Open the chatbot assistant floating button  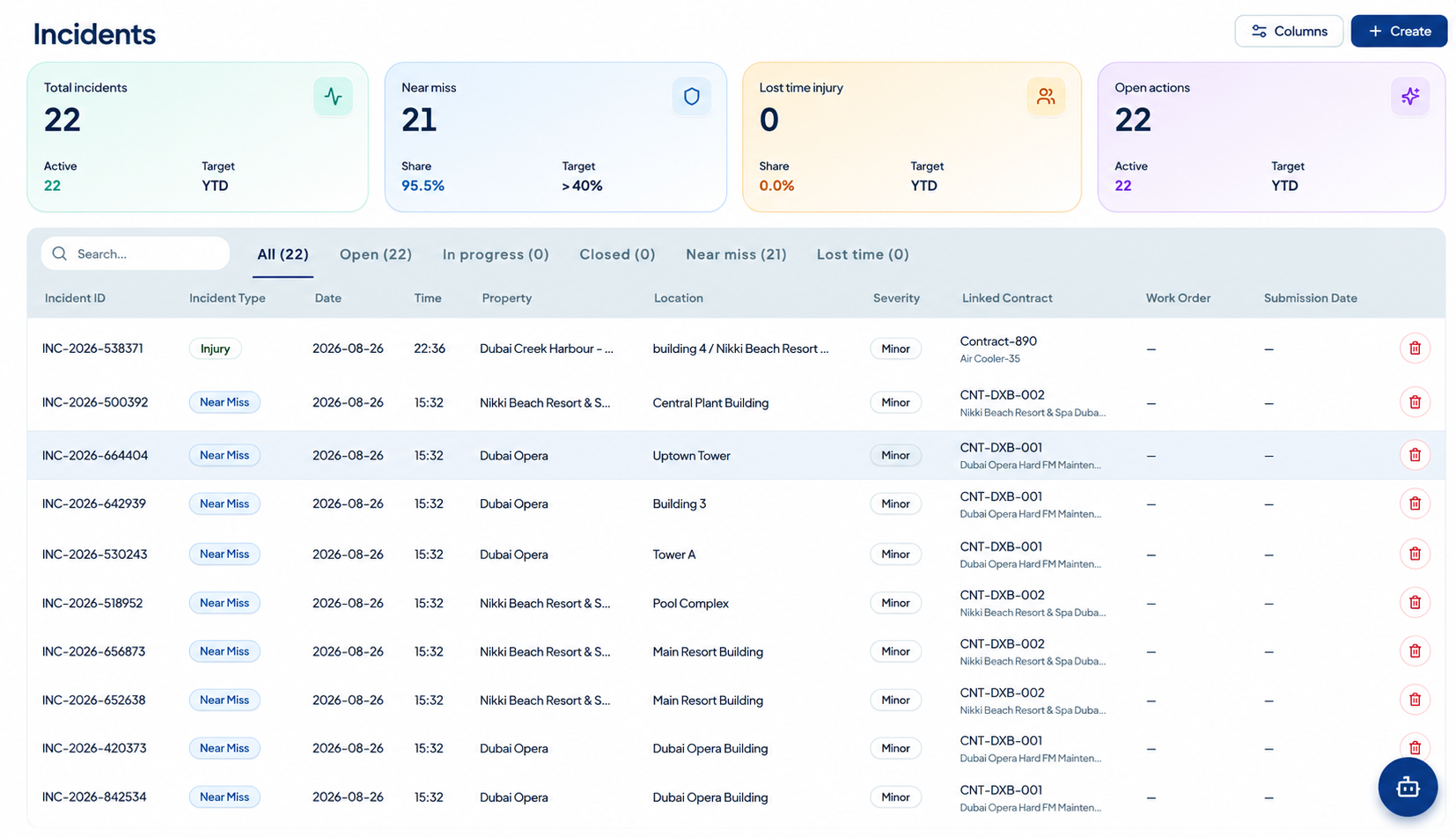[x=1408, y=787]
